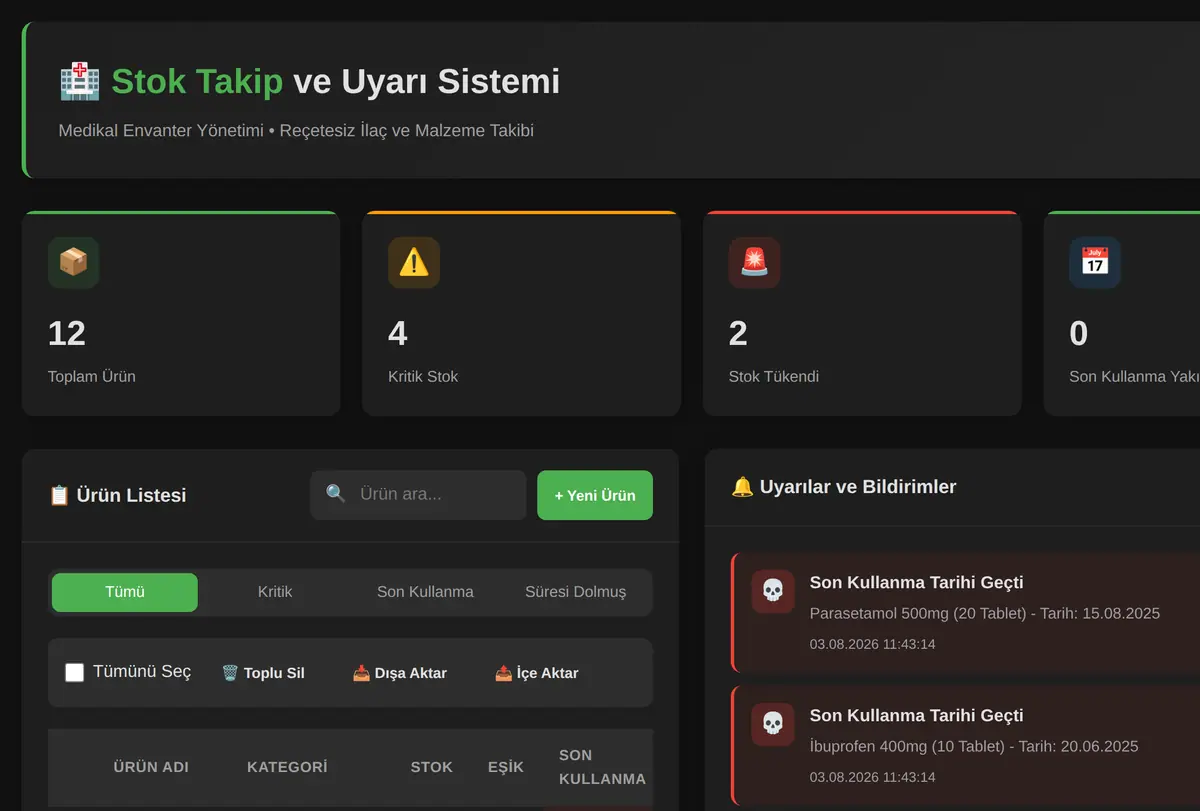The height and width of the screenshot is (811, 1200).
Task: Click the hospital icon in the header
Action: tap(79, 81)
